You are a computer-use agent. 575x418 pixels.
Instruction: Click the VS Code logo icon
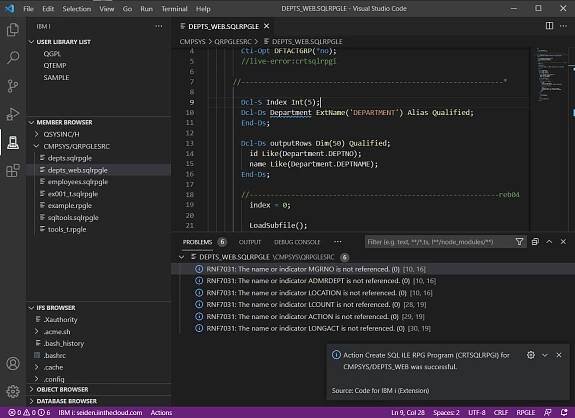pos(10,8)
